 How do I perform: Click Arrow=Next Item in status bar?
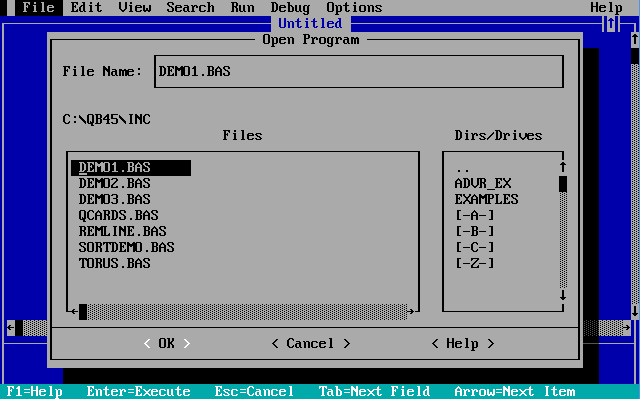514,391
